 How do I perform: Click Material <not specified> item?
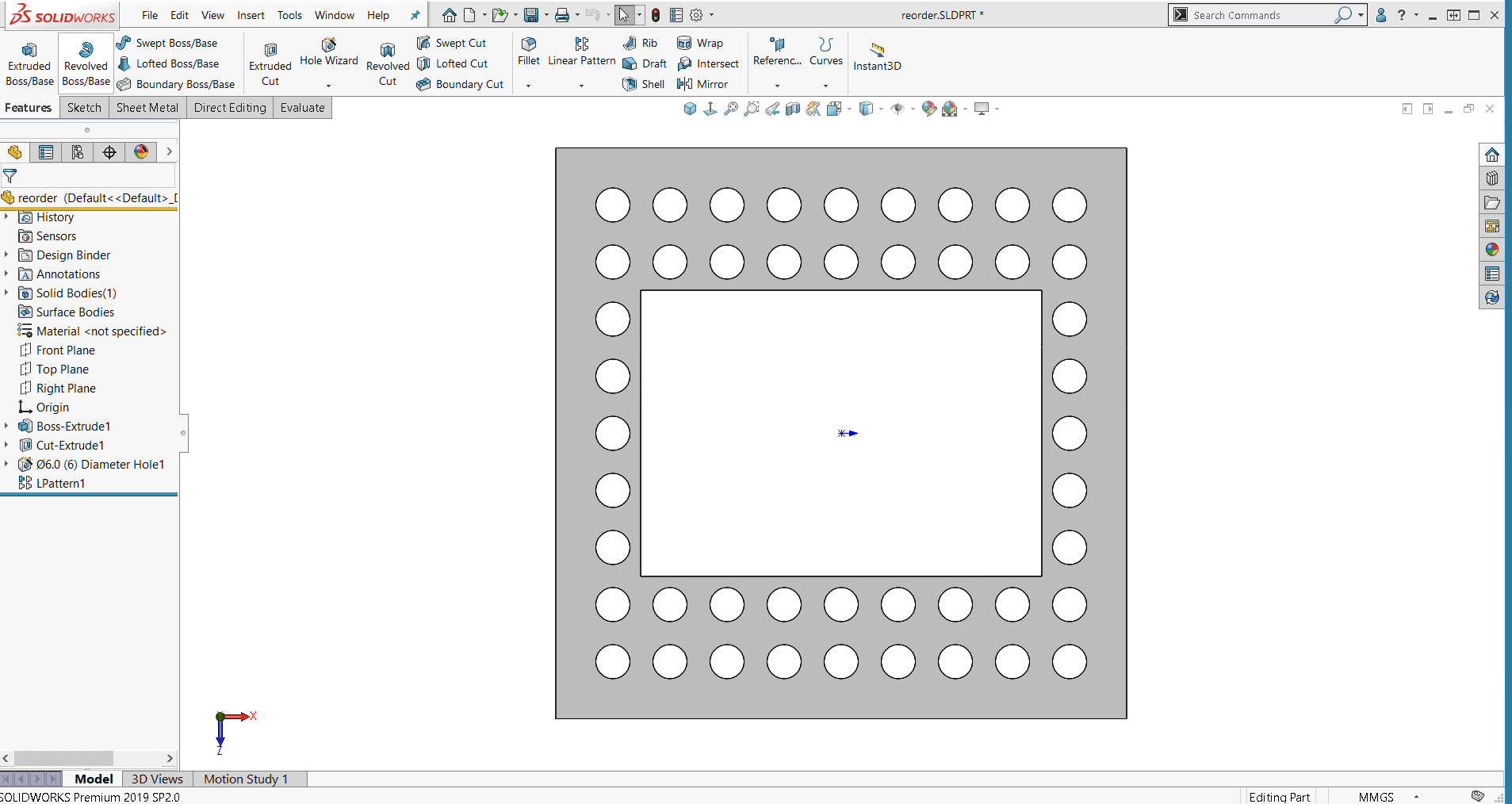click(x=101, y=331)
